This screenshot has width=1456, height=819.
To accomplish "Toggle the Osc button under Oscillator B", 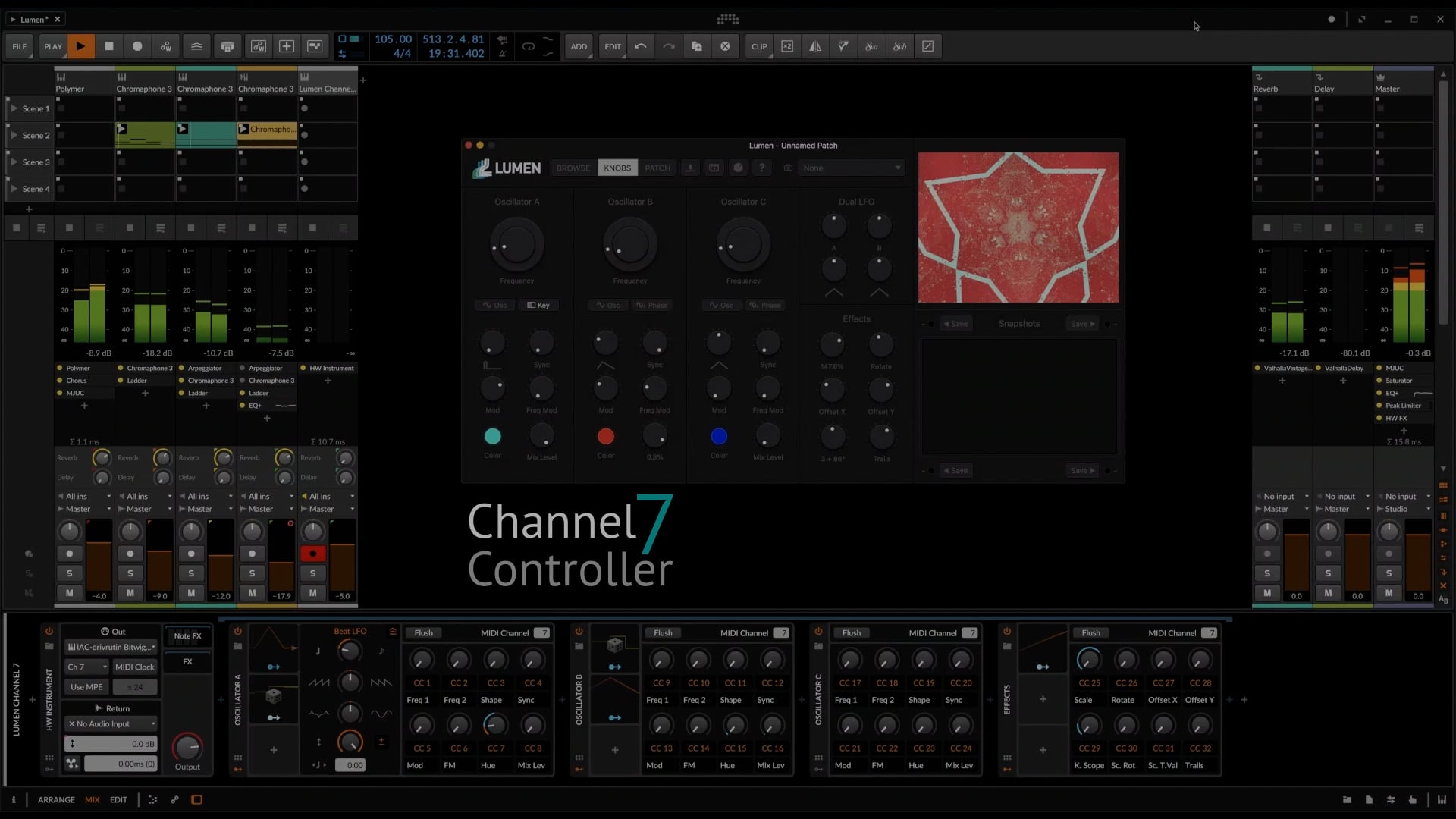I will [x=608, y=305].
